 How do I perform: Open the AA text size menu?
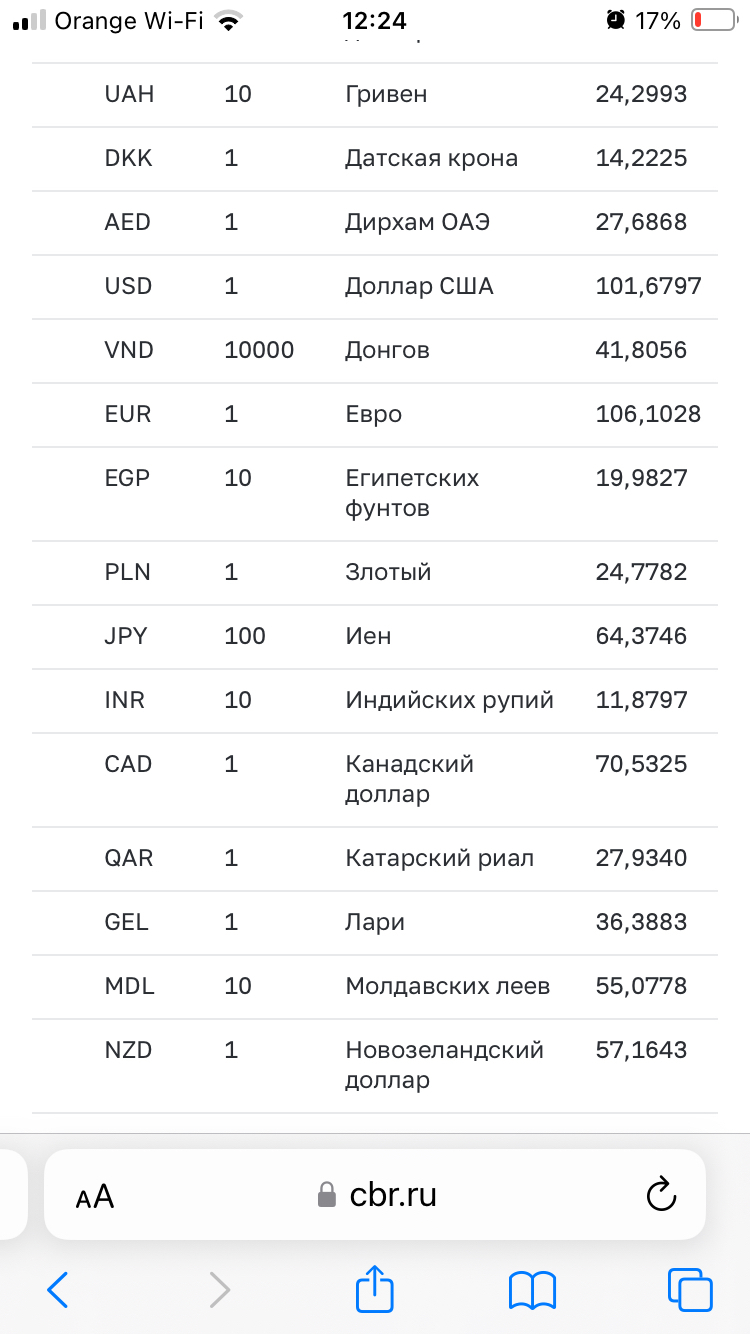95,1196
